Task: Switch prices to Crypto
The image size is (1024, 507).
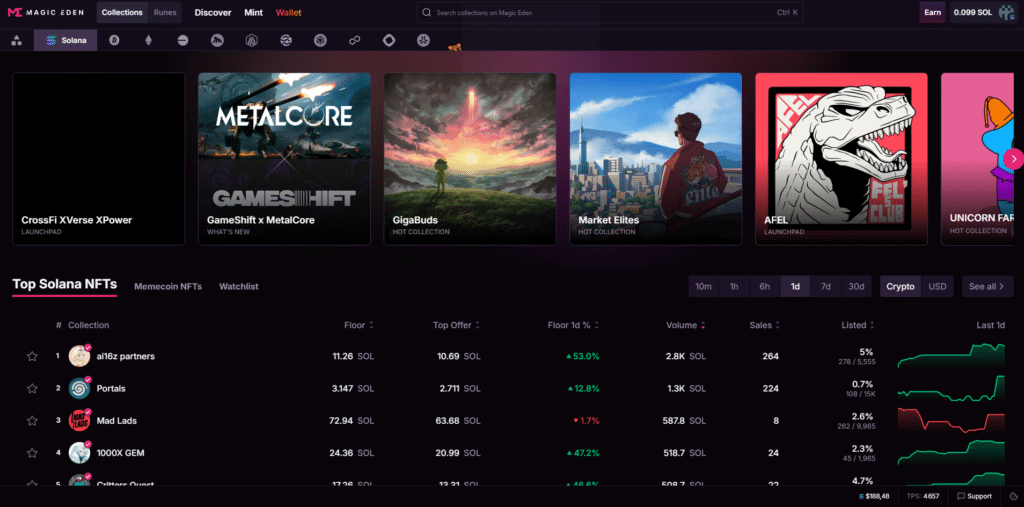Action: point(901,286)
